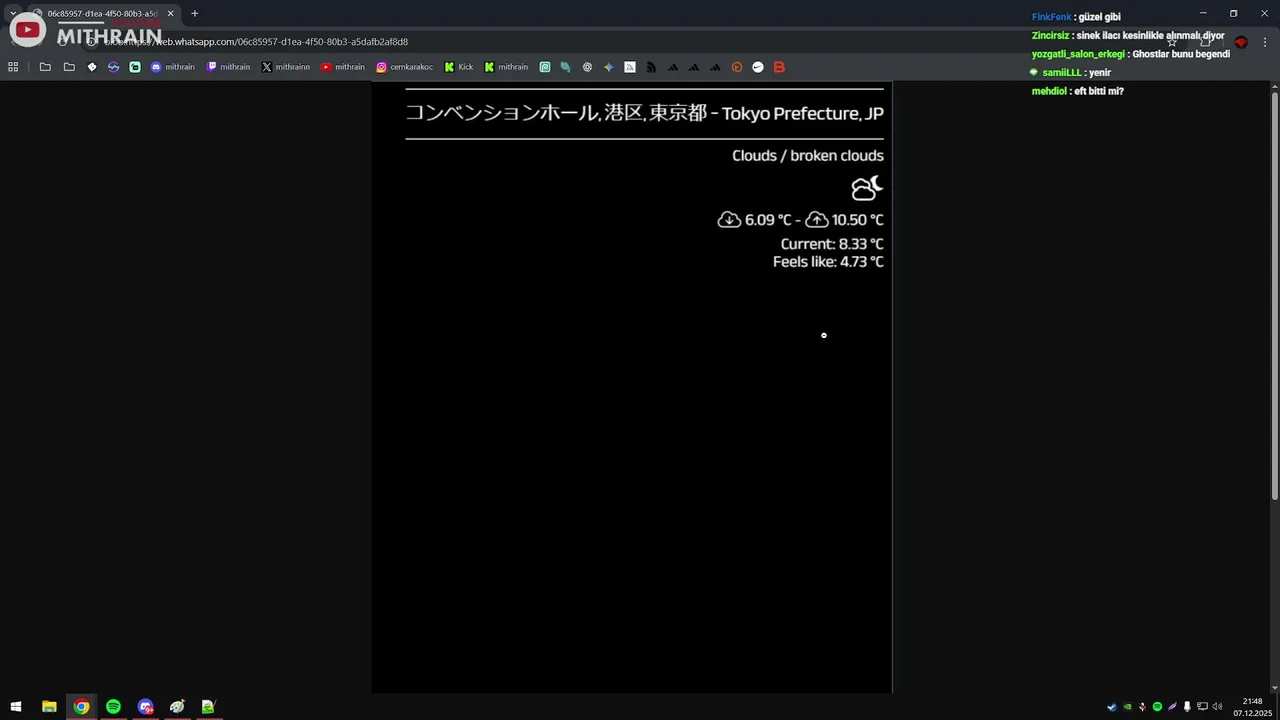Open the YouTube mithrain bookmark

tap(343, 67)
